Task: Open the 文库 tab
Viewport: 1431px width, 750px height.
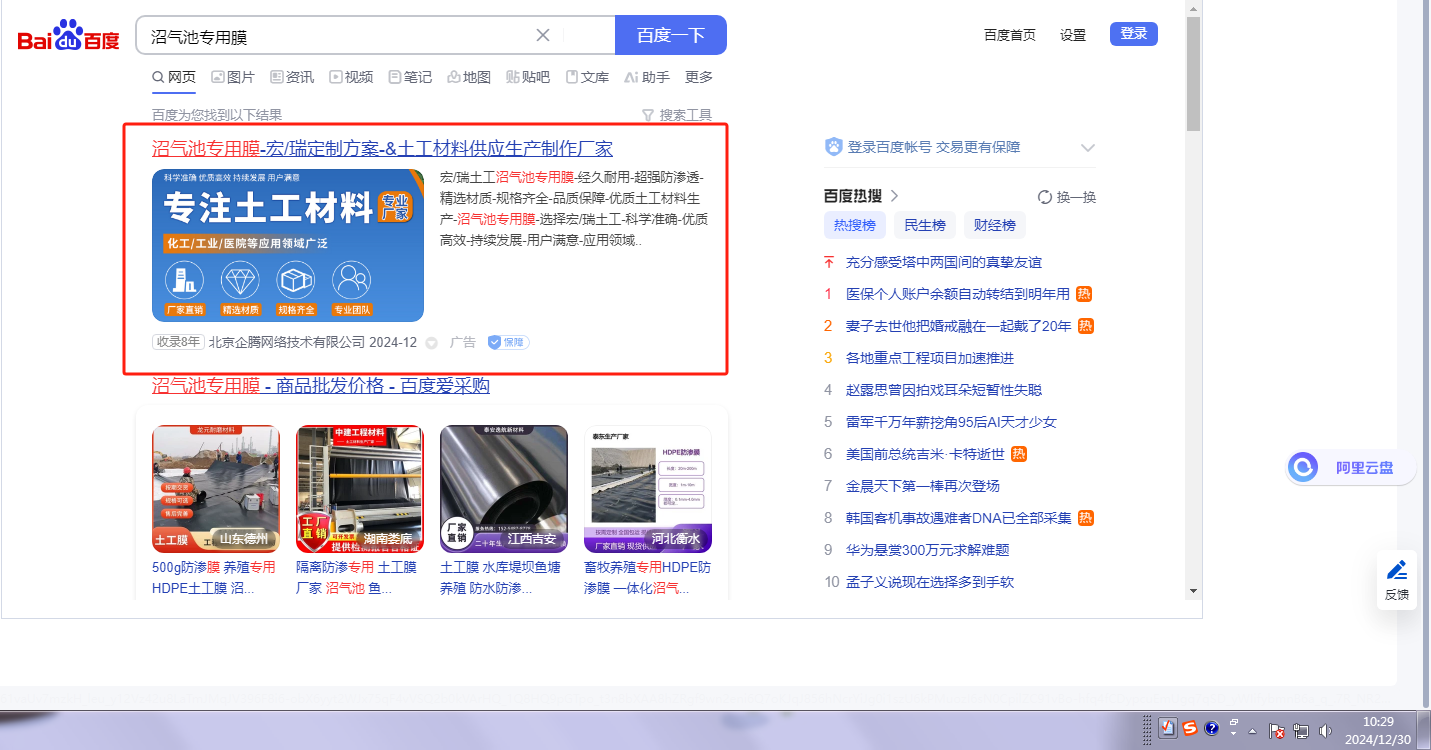Action: (x=587, y=77)
